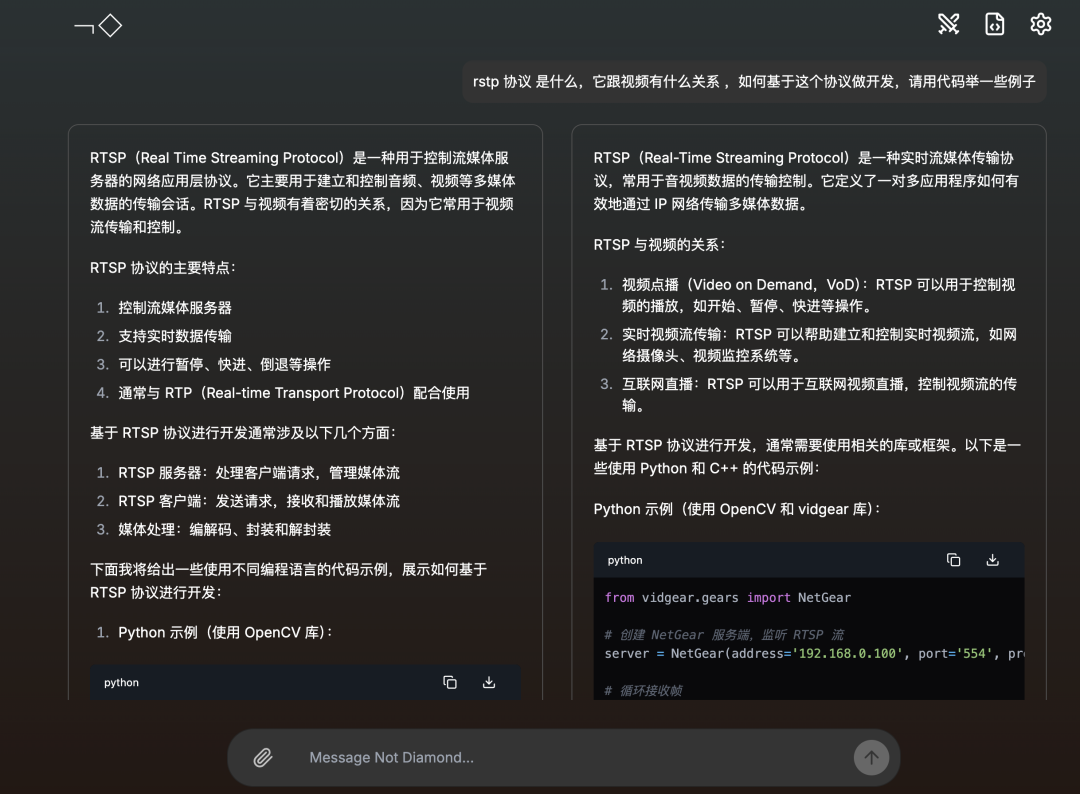This screenshot has height=794, width=1080.
Task: Copy the NetGear code on the right
Action: [x=952, y=559]
